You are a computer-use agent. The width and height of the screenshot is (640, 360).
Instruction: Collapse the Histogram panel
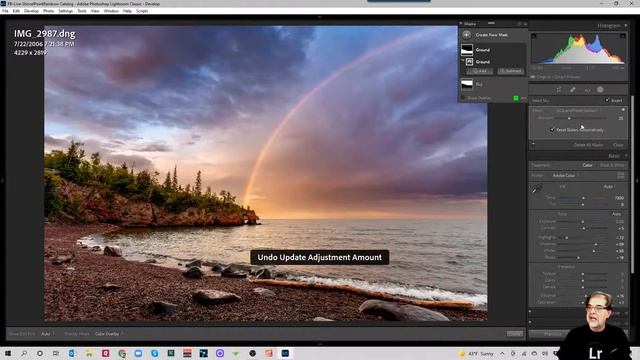[626, 26]
